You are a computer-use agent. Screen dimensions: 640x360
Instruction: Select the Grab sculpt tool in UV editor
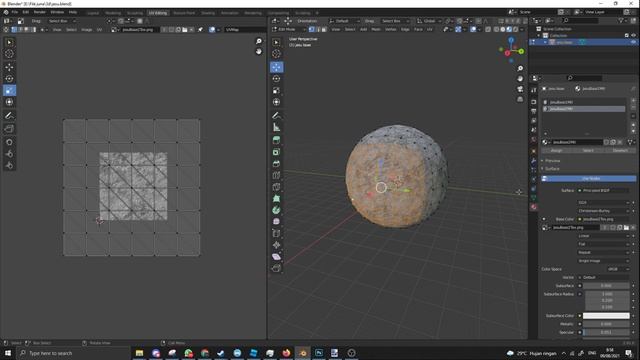tap(9, 142)
